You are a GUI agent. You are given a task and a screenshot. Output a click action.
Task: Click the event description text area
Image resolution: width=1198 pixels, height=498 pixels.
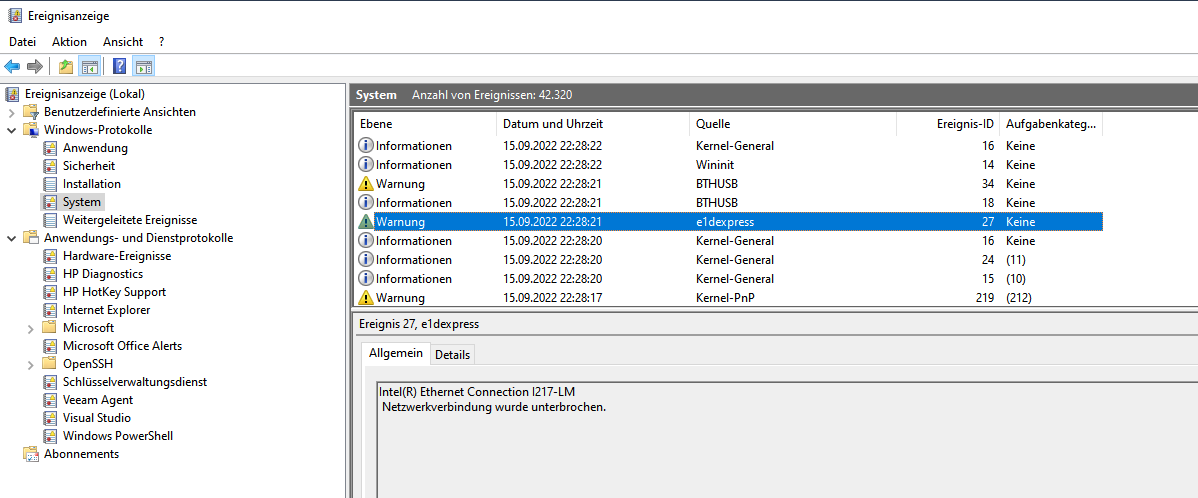tap(787, 439)
